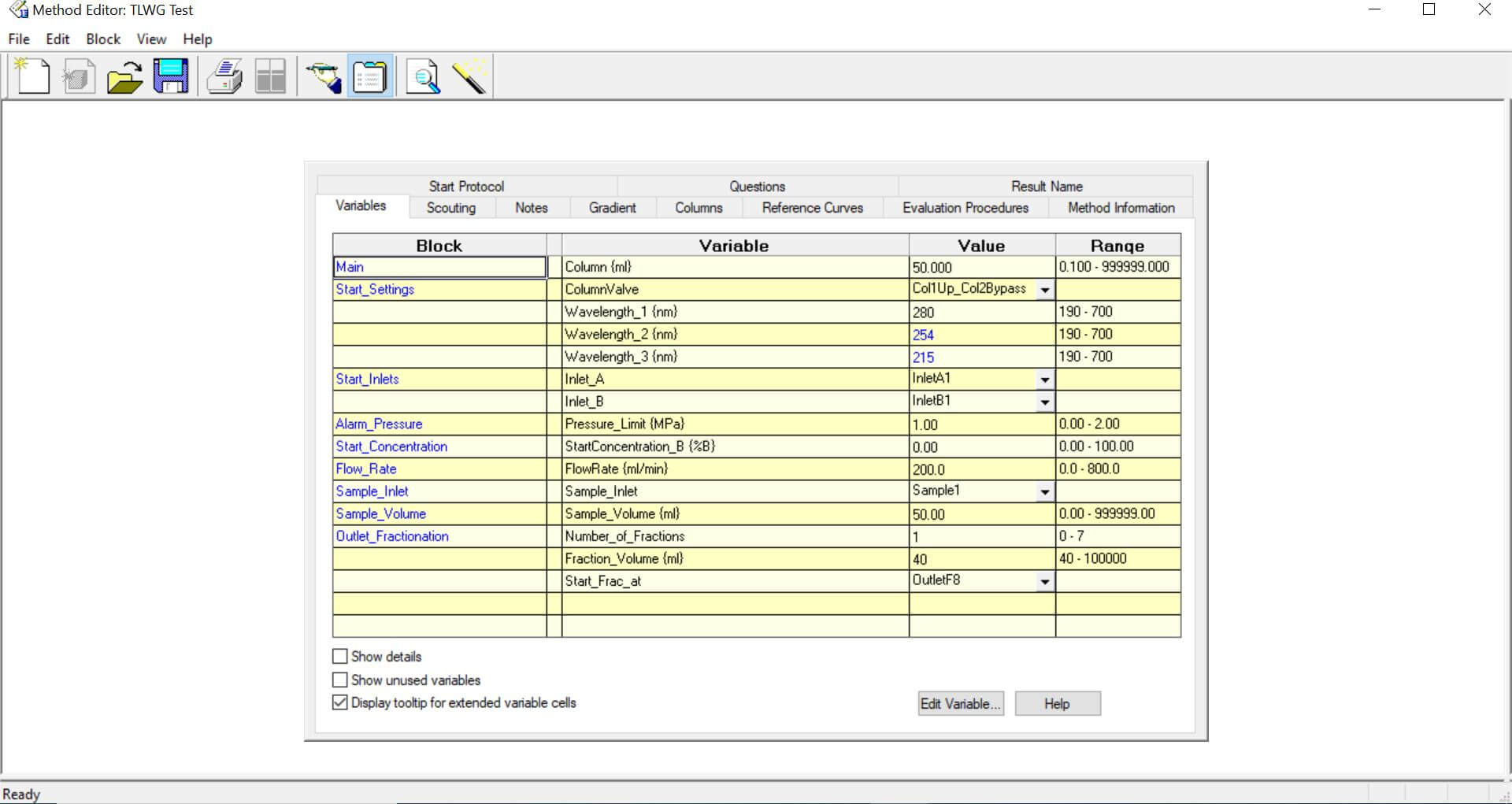Create a new method with toolbar icon
1512x804 pixels.
click(32, 77)
